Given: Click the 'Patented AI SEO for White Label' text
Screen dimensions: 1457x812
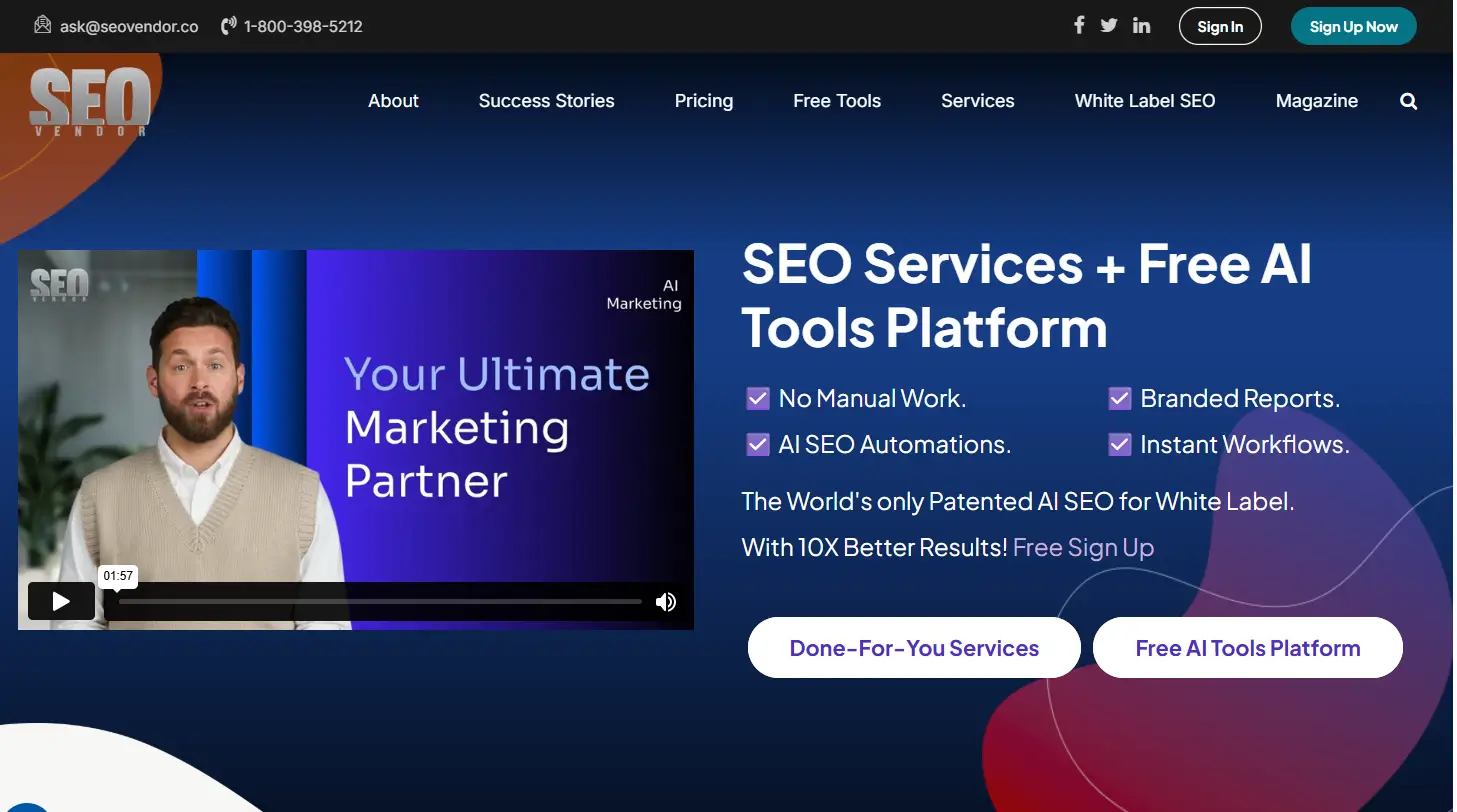Looking at the screenshot, I should tap(1110, 502).
